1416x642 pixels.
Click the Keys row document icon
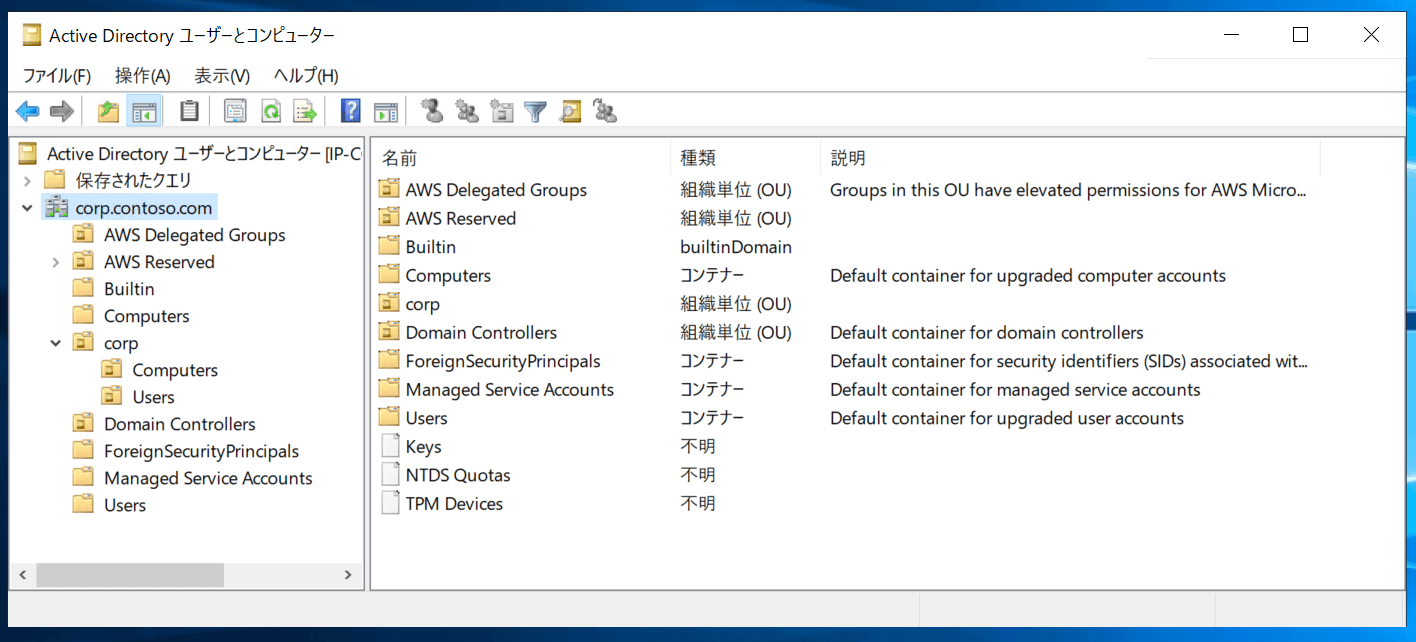(x=389, y=446)
